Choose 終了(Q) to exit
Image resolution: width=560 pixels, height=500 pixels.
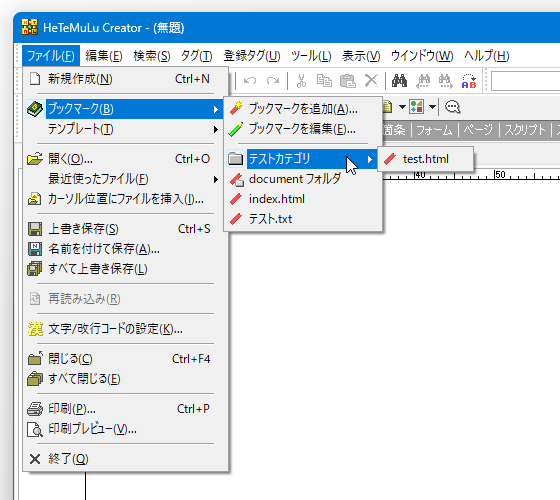[x=125, y=459]
